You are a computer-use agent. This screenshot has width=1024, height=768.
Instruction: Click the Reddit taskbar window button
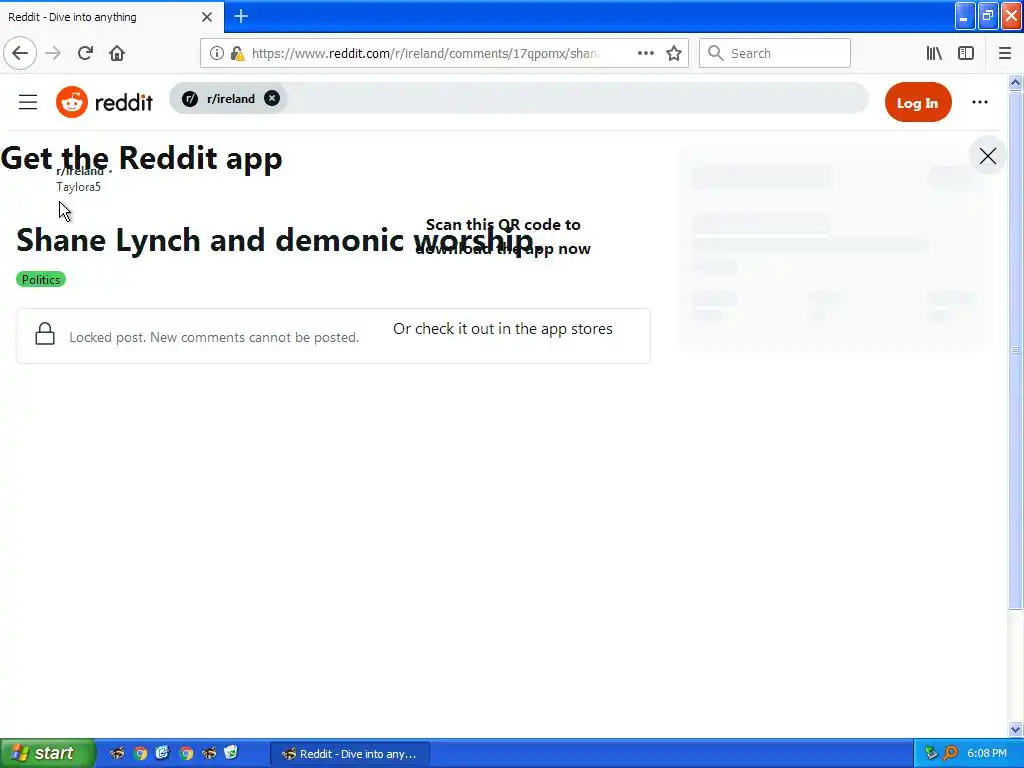(350, 754)
